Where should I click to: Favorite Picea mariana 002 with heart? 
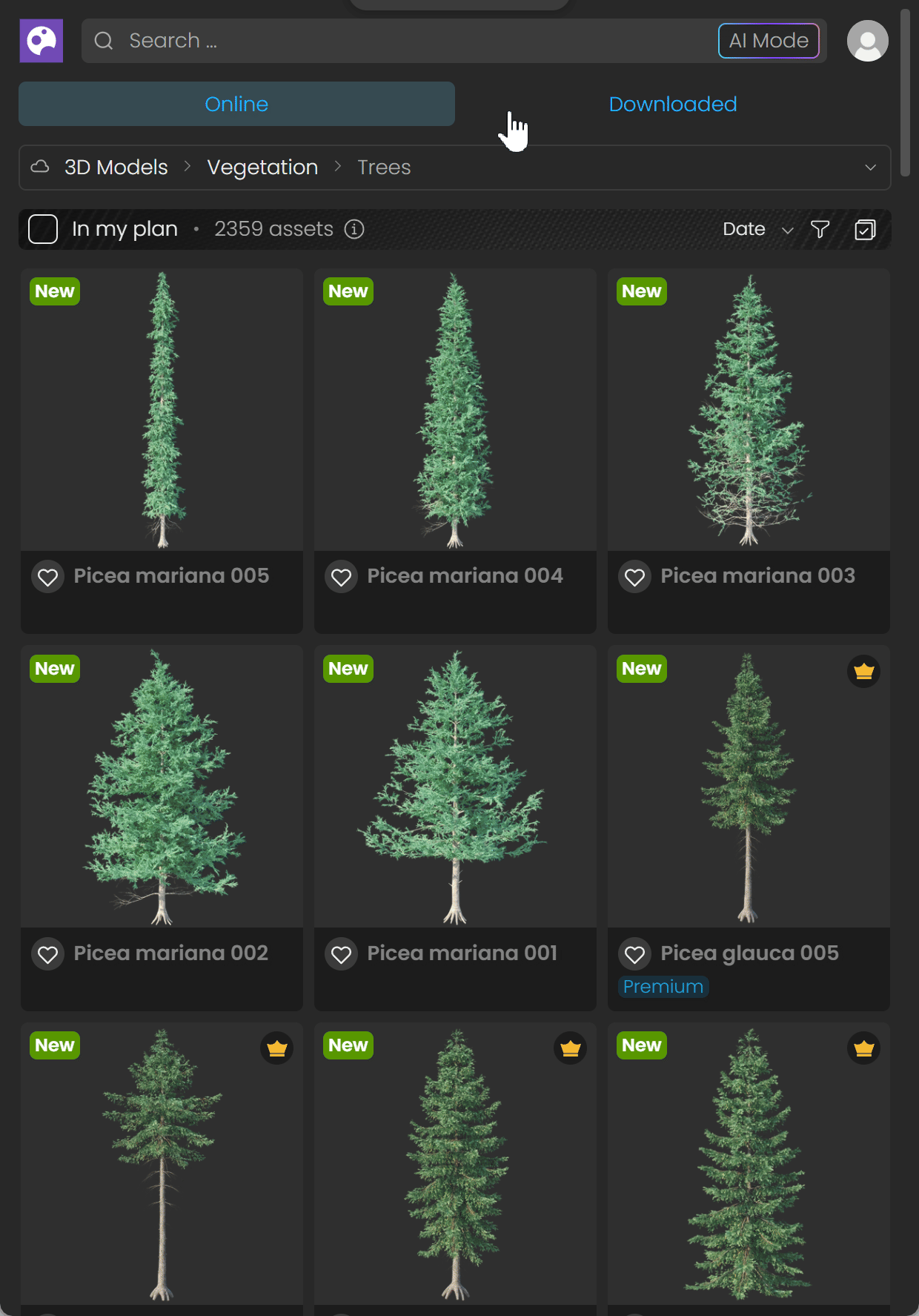point(48,954)
